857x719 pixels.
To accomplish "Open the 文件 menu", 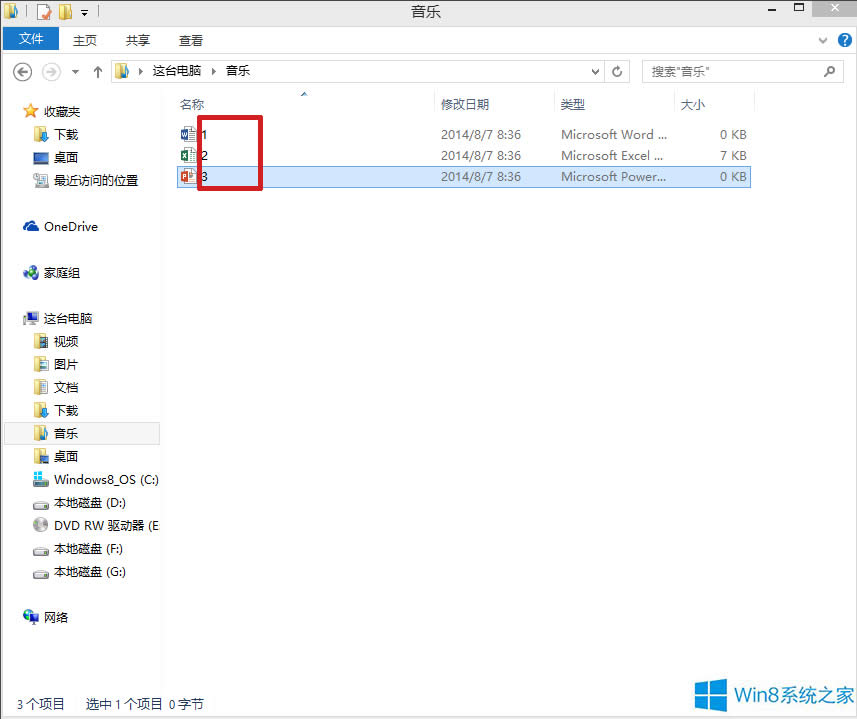I will [x=31, y=38].
